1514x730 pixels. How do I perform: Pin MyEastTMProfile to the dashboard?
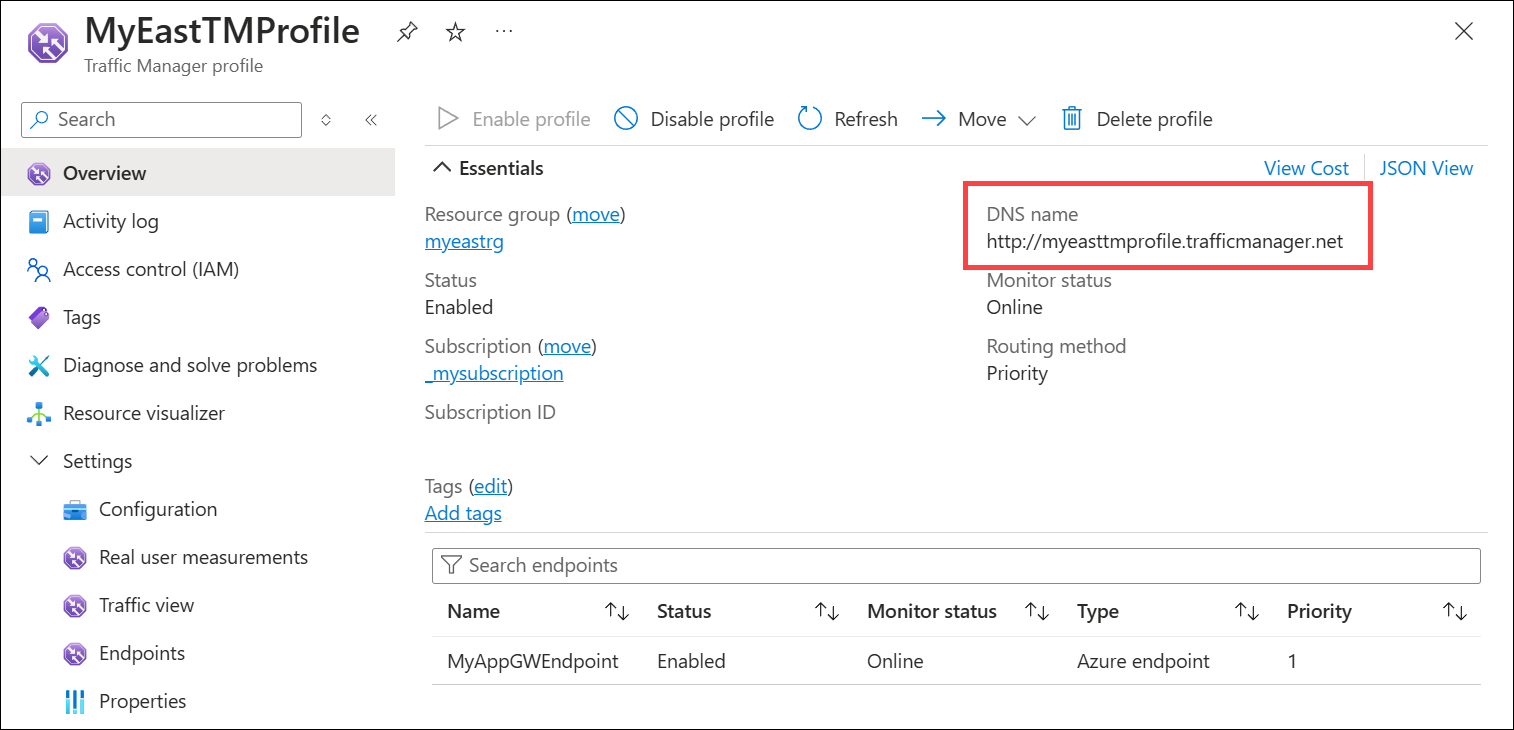tap(407, 31)
